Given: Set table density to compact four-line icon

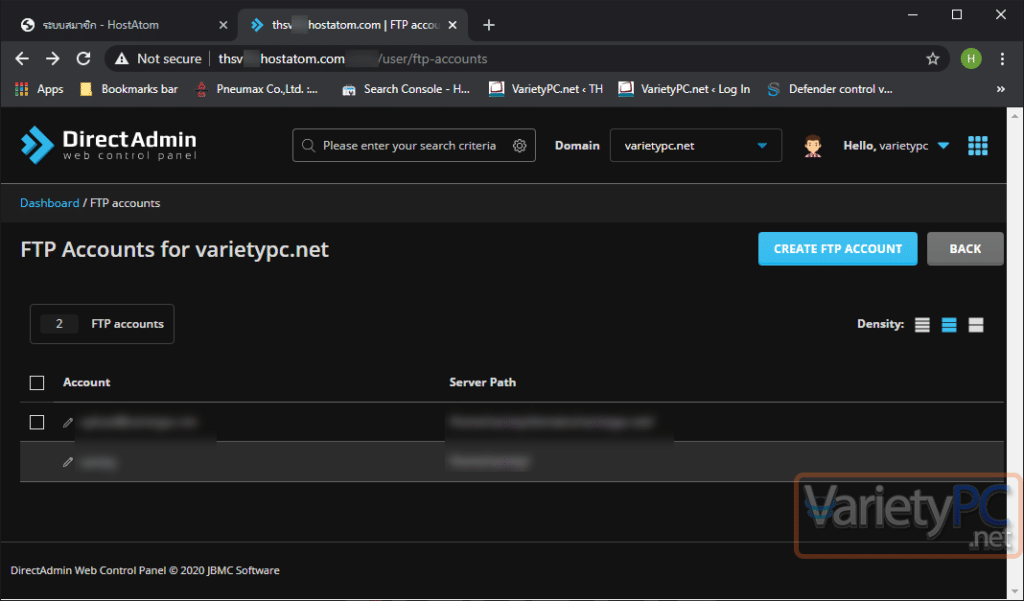Looking at the screenshot, I should point(922,325).
